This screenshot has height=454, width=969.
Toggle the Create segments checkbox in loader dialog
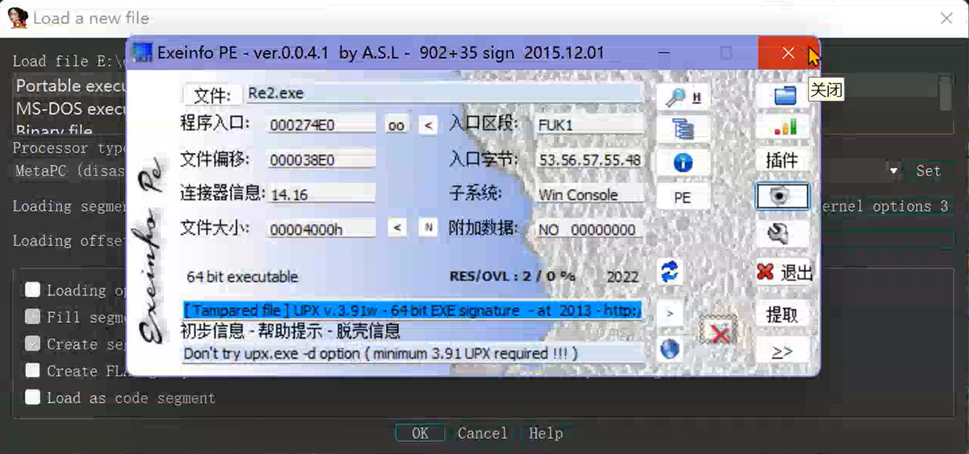[33, 343]
